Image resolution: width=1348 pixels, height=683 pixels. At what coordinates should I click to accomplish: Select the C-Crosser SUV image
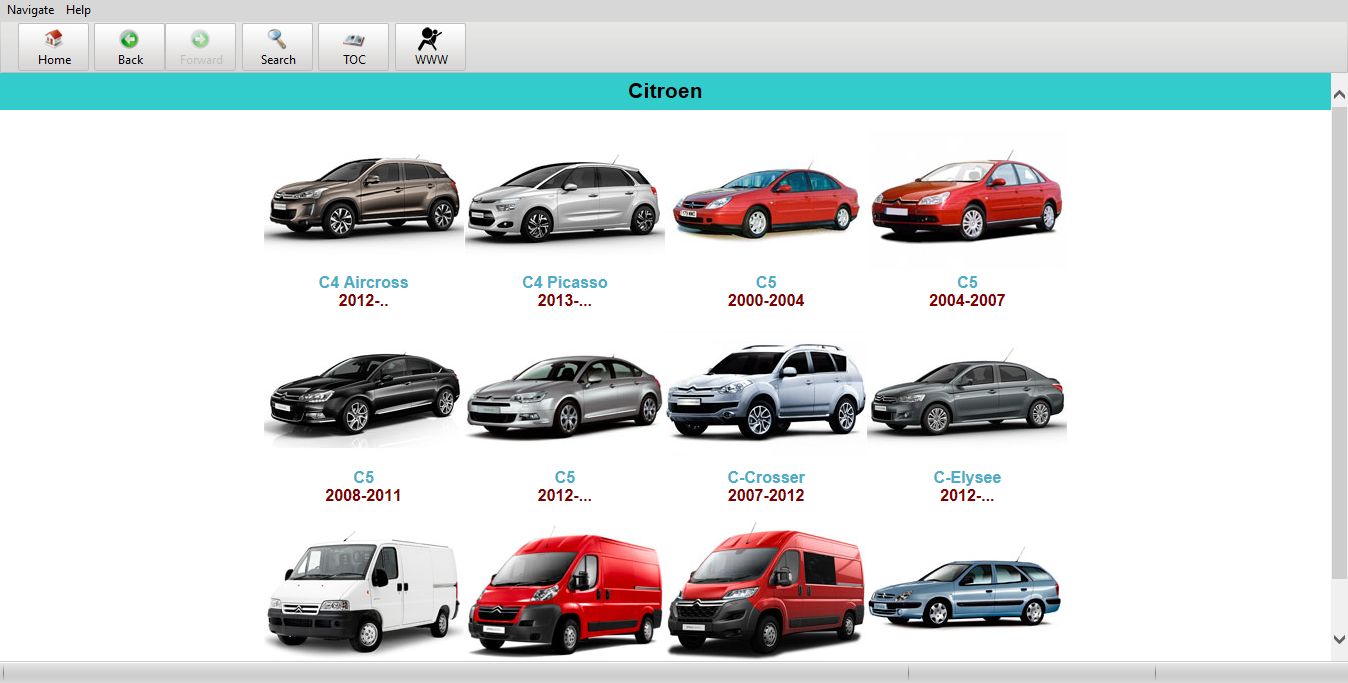pos(766,392)
